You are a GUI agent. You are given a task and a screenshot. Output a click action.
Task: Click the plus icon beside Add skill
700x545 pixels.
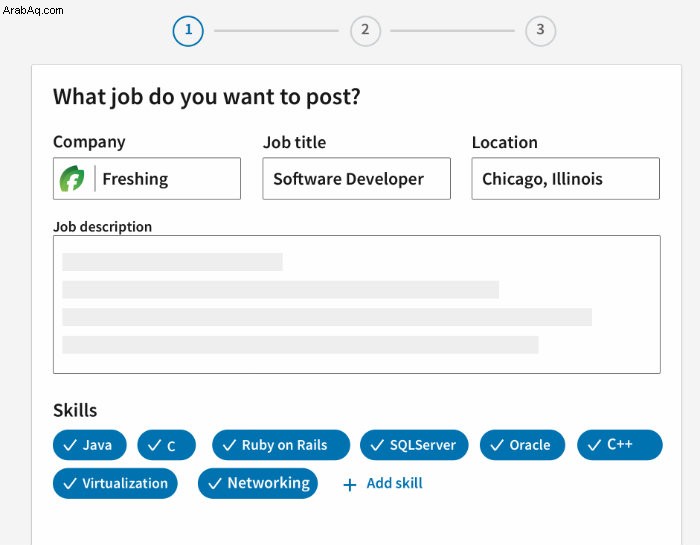click(350, 485)
